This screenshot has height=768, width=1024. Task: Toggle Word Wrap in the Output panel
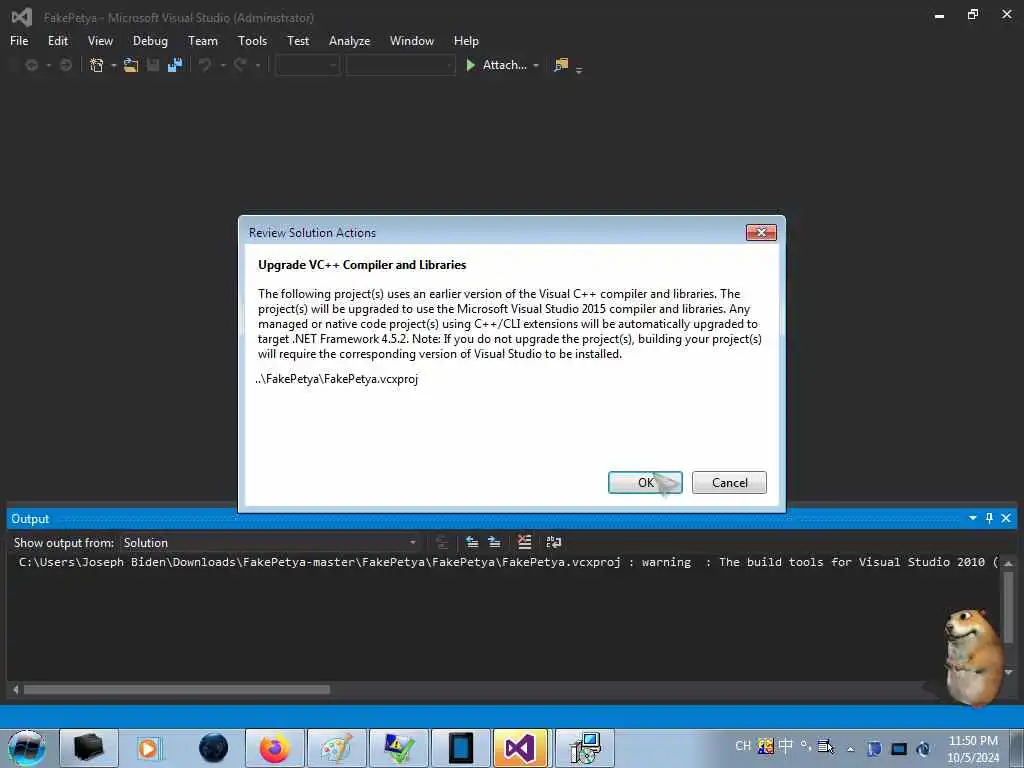tap(554, 542)
